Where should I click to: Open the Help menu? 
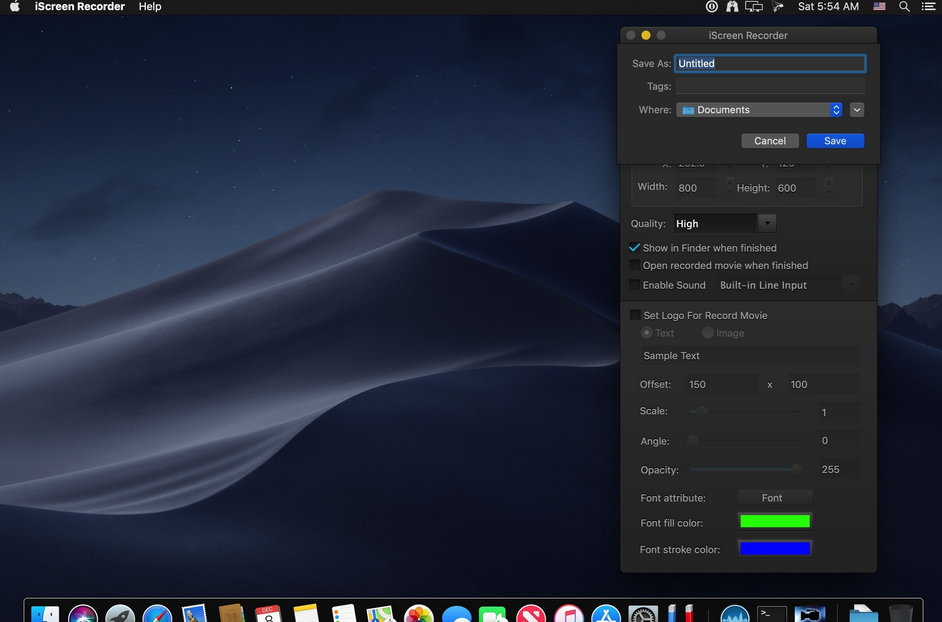tap(150, 7)
